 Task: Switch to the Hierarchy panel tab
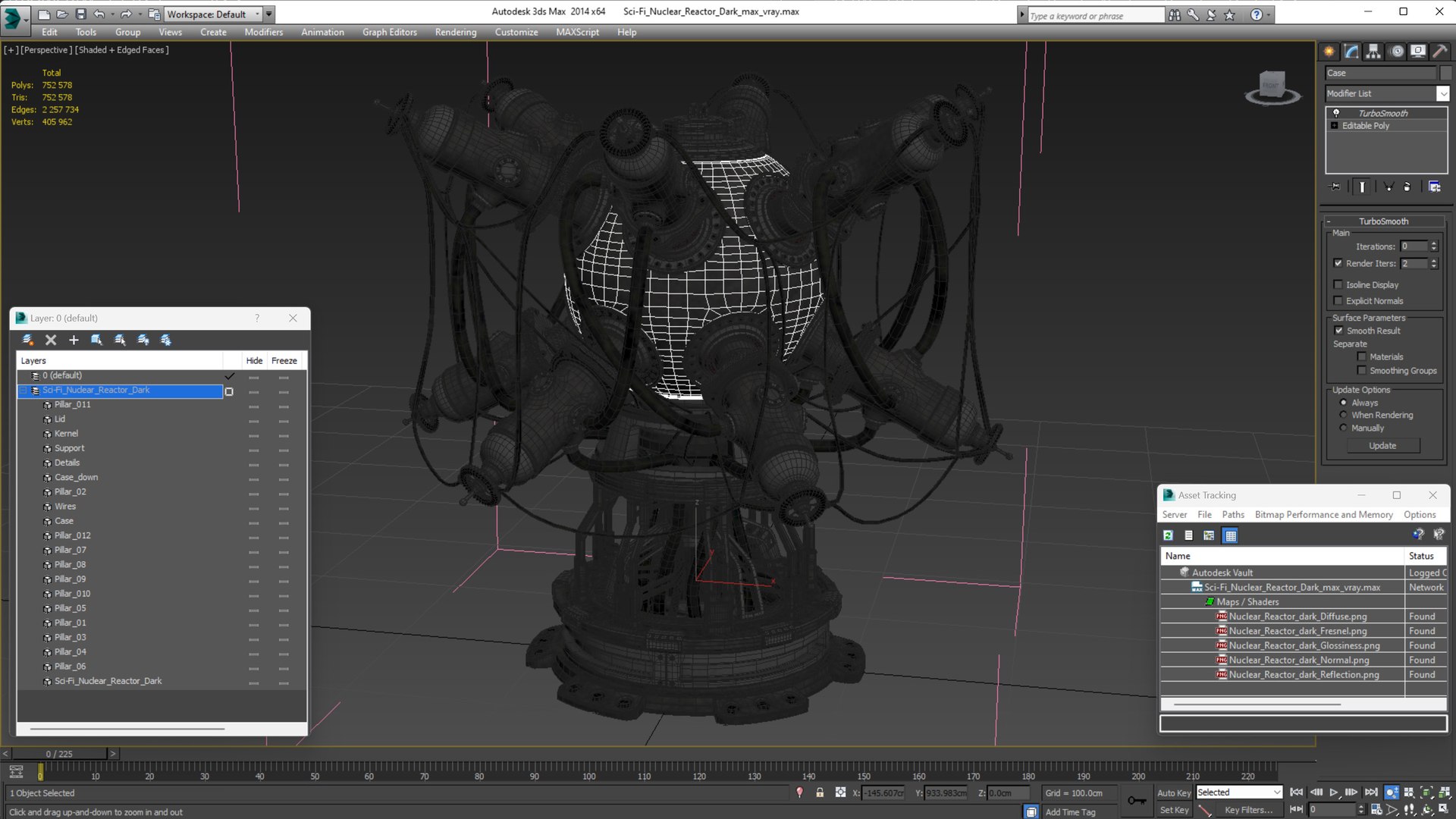(x=1373, y=52)
